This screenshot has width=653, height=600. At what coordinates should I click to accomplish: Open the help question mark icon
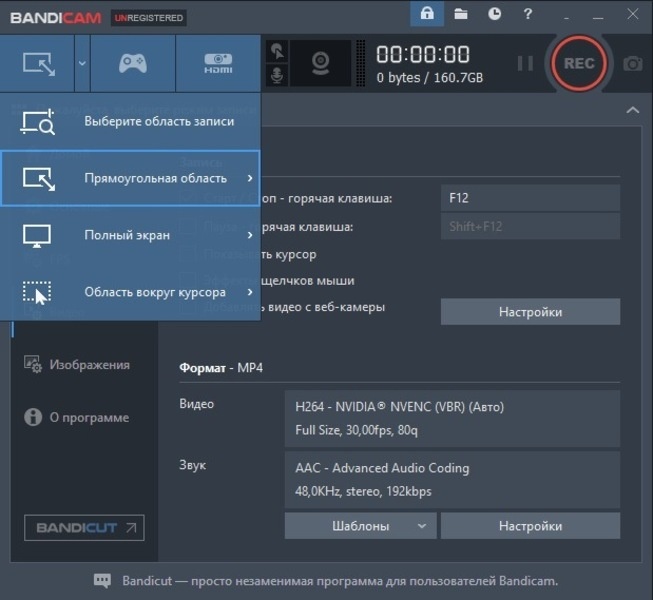[528, 14]
